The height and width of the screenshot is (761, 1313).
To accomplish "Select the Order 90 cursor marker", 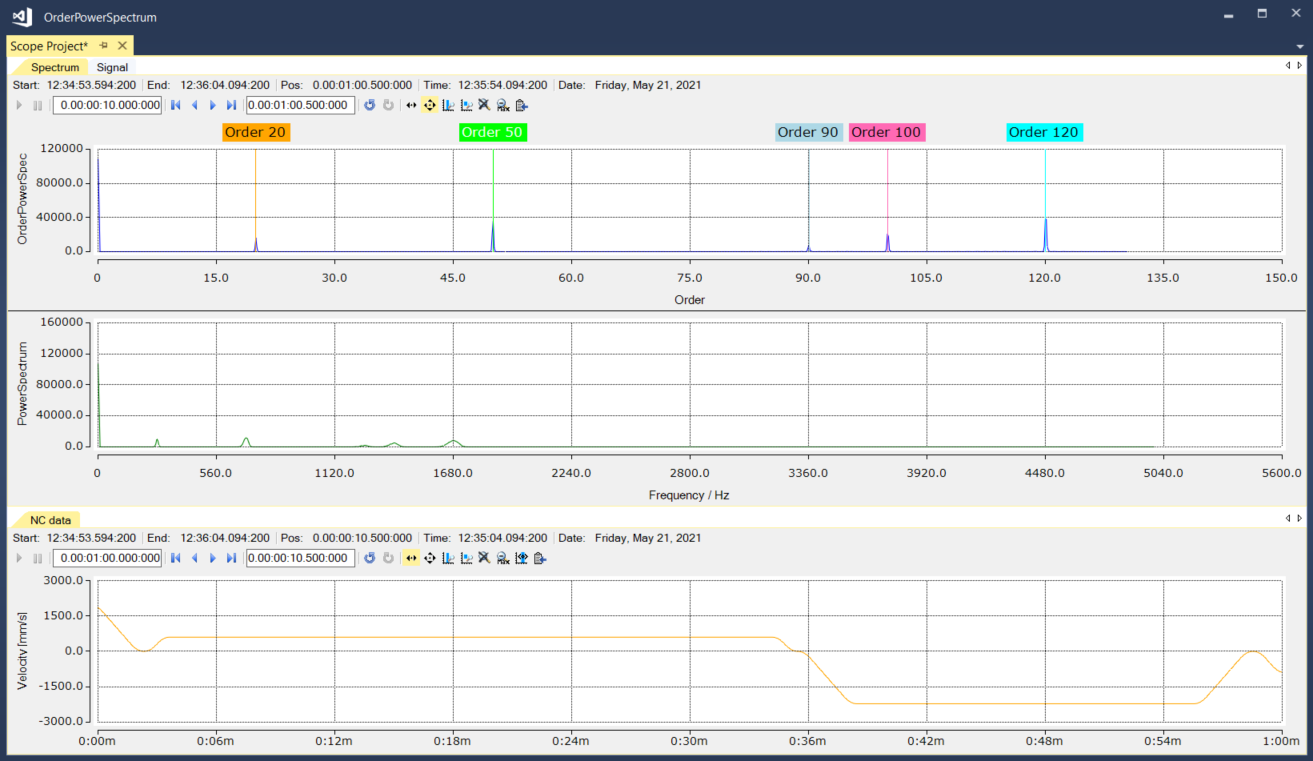I will (x=809, y=132).
